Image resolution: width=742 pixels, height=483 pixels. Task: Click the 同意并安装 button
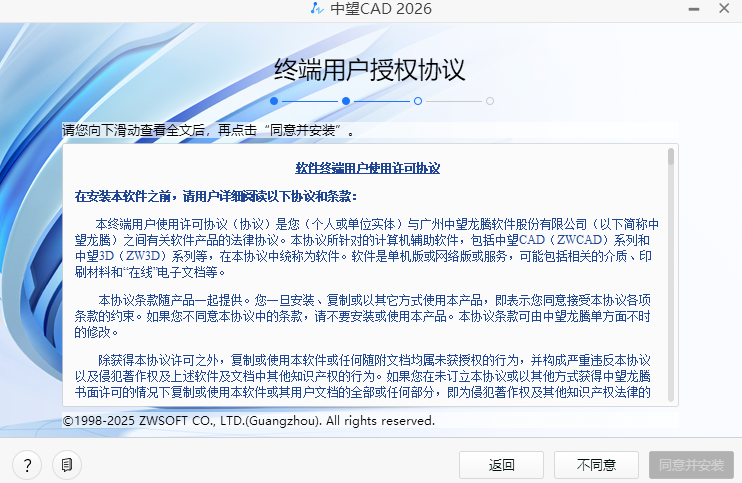point(691,465)
